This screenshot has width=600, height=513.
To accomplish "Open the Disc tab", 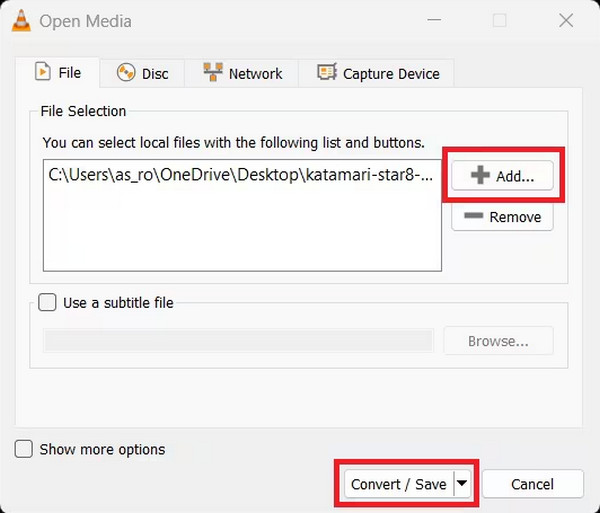I will pos(142,73).
